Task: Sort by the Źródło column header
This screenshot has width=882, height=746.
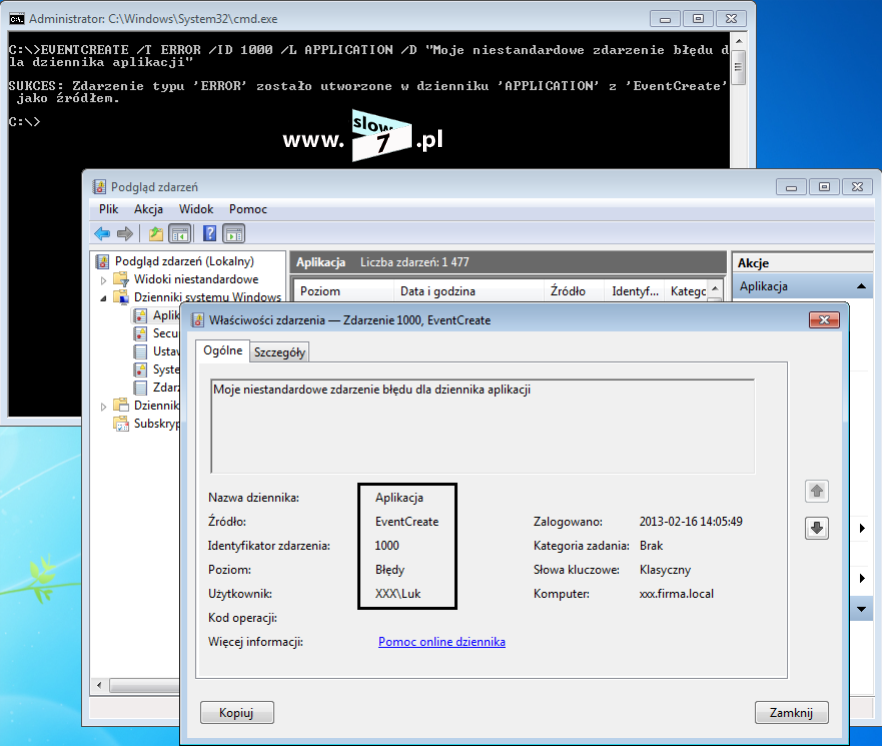Action: coord(574,291)
